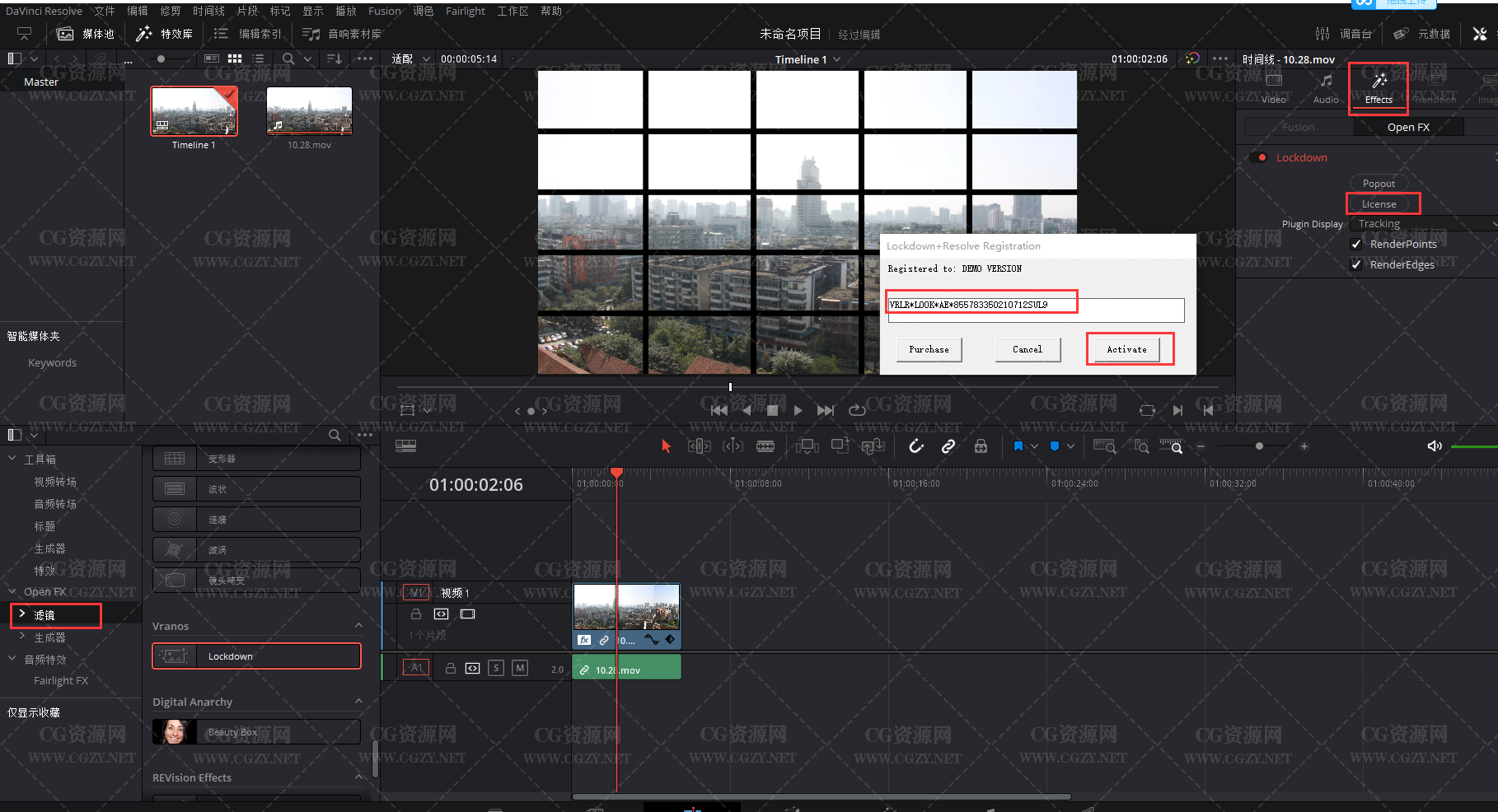Open the 文件 menu
Screen dimensions: 1498x812
(105, 11)
